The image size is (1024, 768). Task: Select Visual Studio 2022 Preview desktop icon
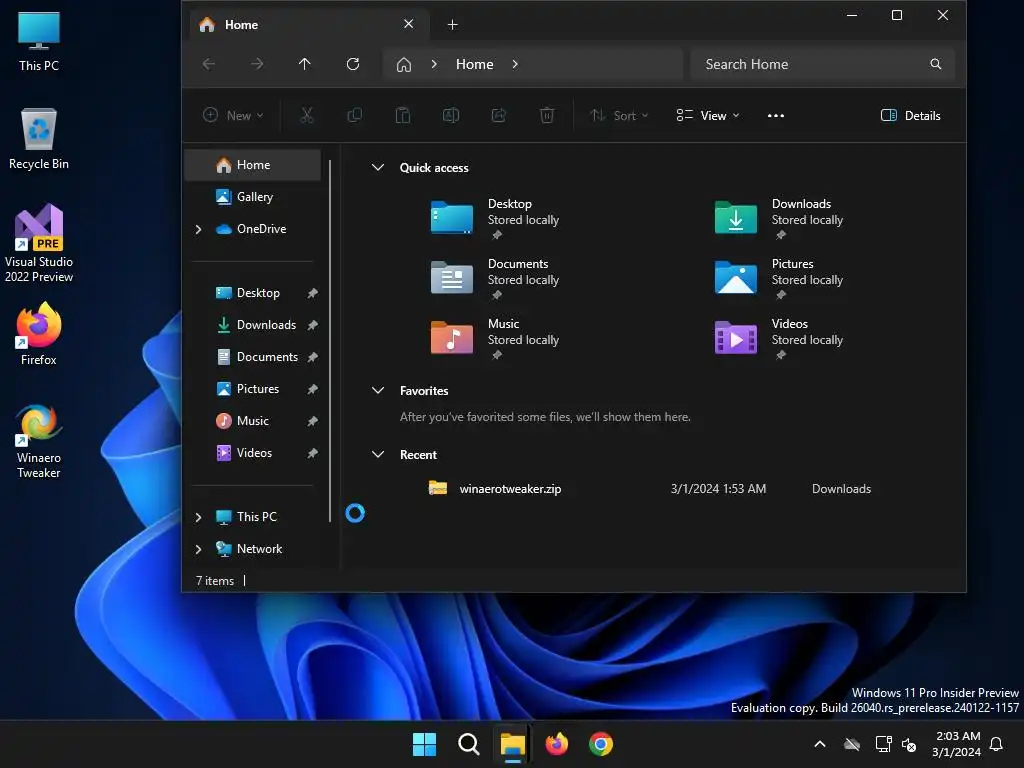click(39, 243)
